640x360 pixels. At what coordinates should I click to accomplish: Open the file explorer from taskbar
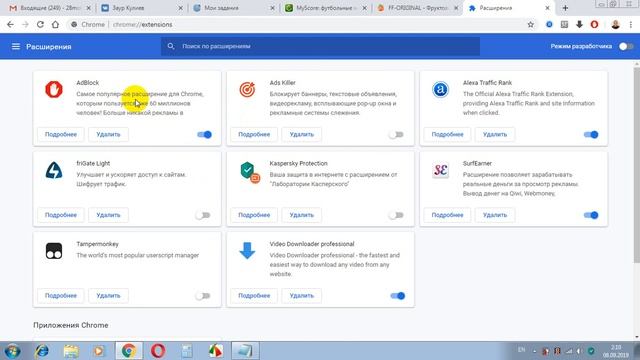coord(71,351)
